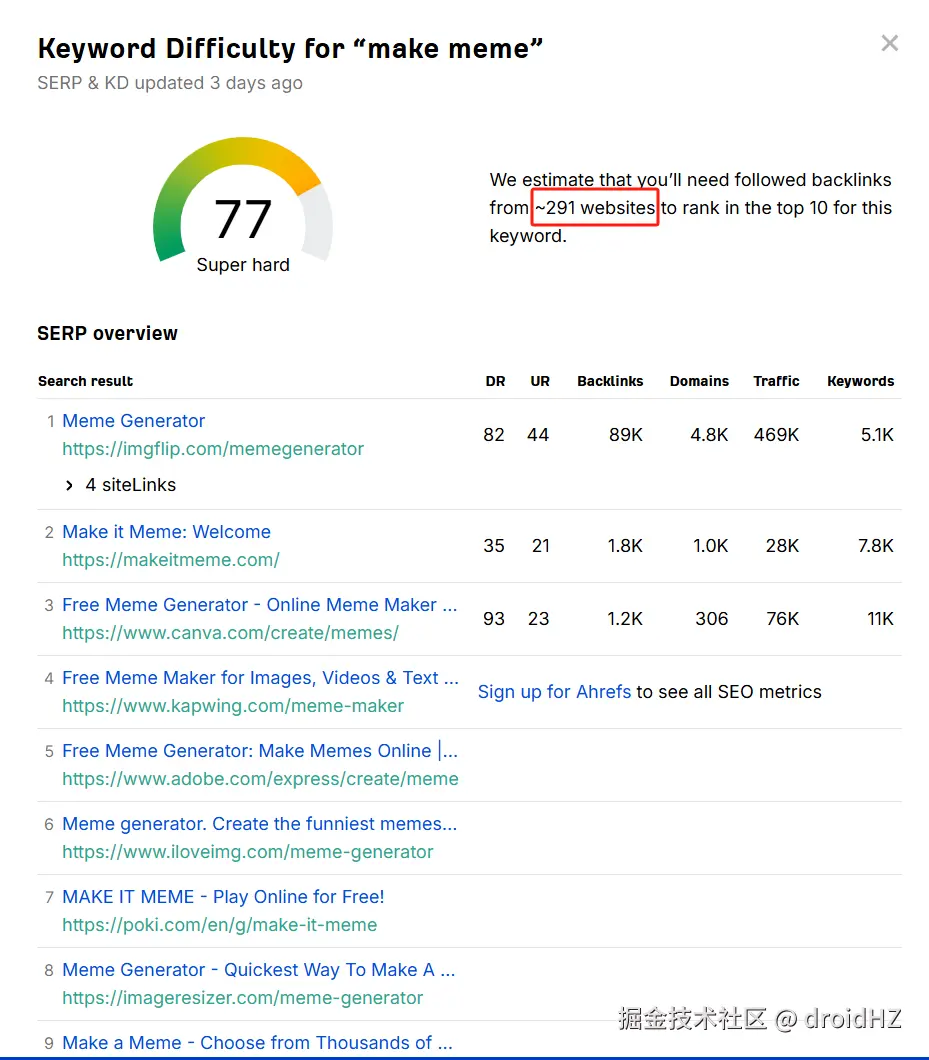Open Meme generator. Create the funniest memes result
929x1060 pixels.
coord(260,823)
